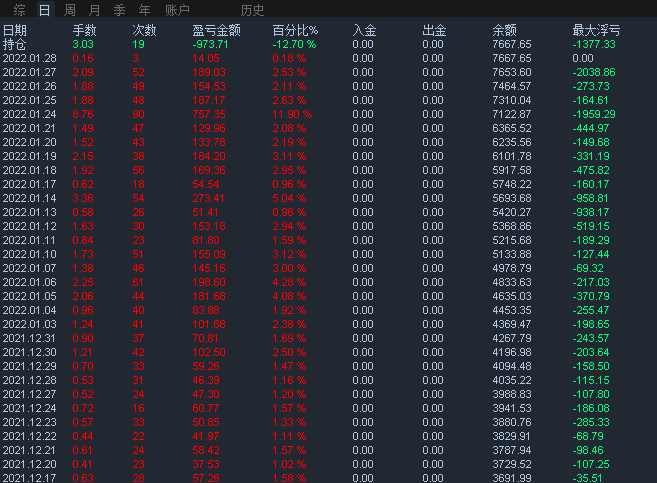Select the 2022.01.28 date row
The image size is (657, 483).
point(29,58)
